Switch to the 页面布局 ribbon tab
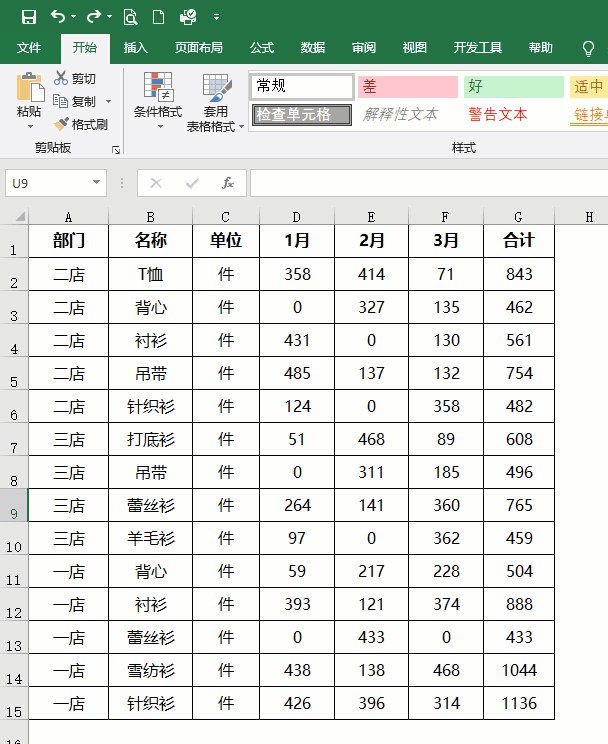This screenshot has height=744, width=608. 198,47
